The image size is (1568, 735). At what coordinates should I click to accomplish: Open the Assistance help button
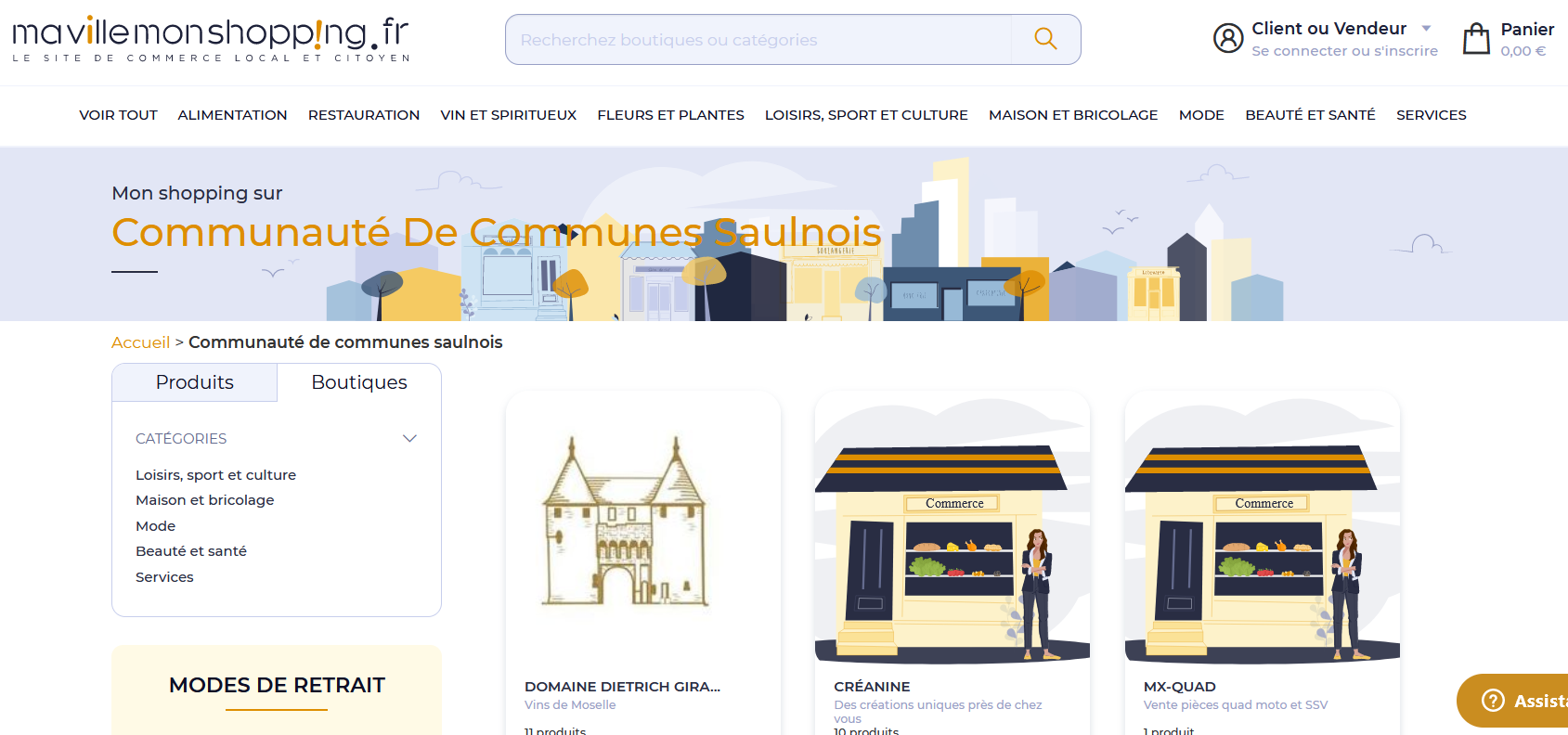click(x=1513, y=701)
